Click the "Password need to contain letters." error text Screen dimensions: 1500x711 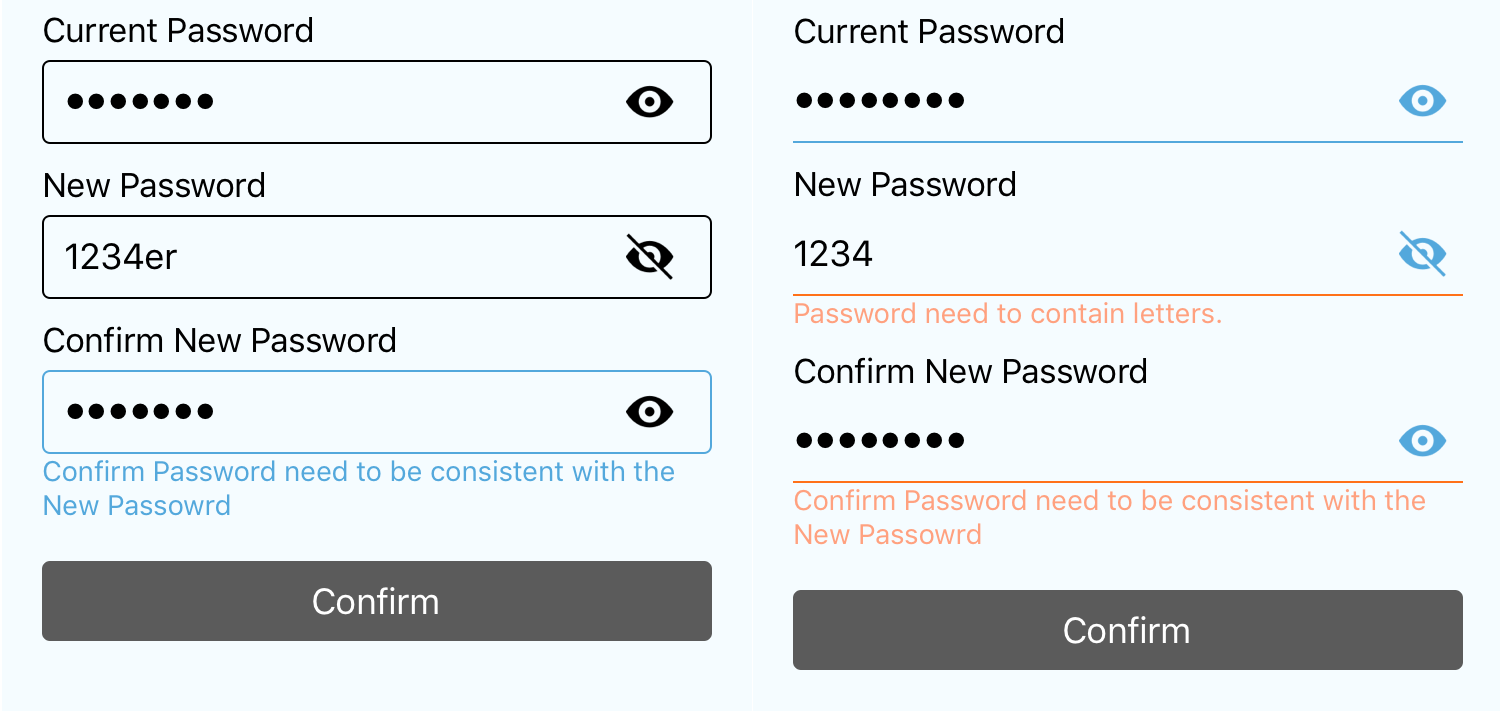pyautogui.click(x=1008, y=314)
